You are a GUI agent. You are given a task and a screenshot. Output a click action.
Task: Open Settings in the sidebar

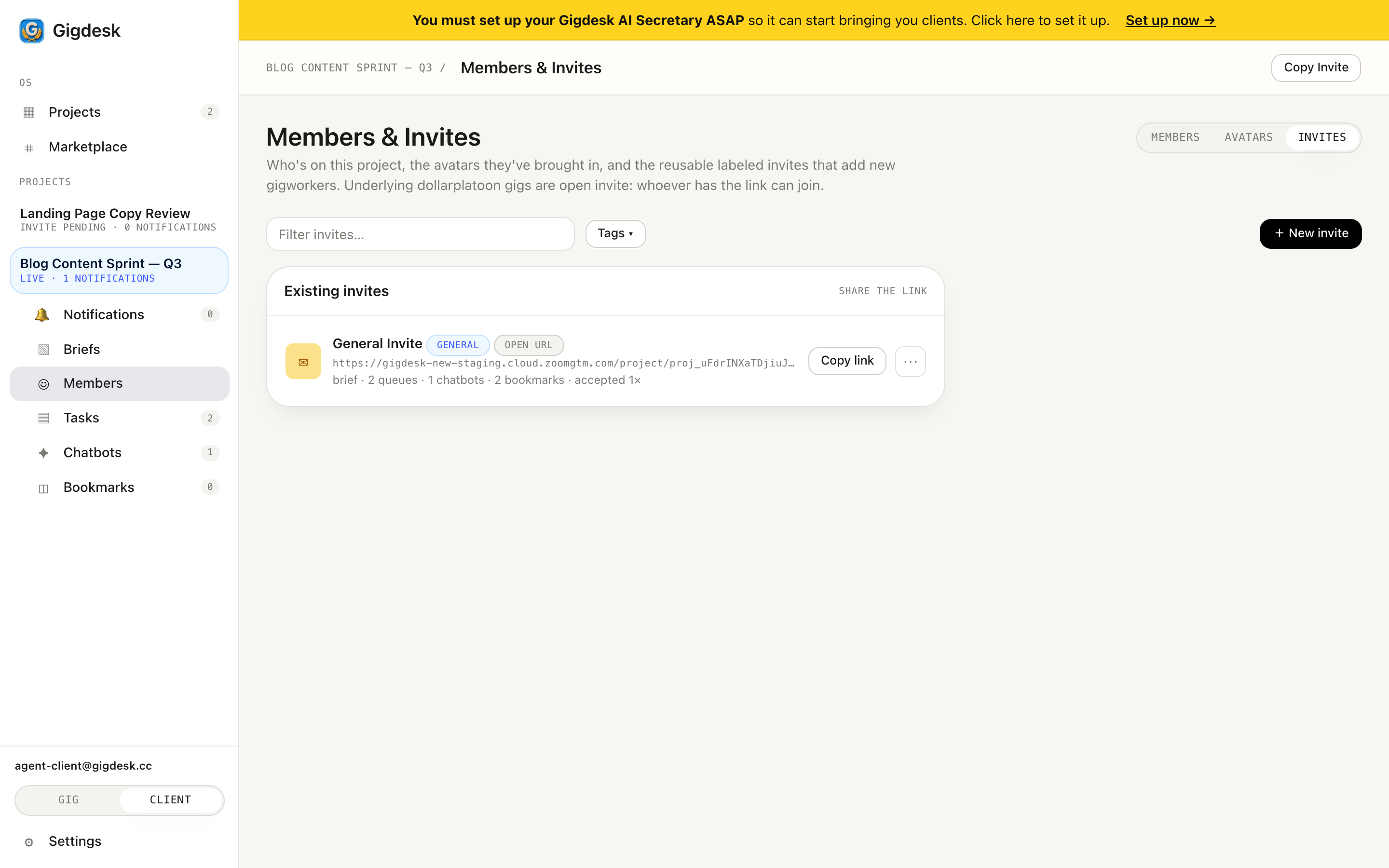click(120, 841)
